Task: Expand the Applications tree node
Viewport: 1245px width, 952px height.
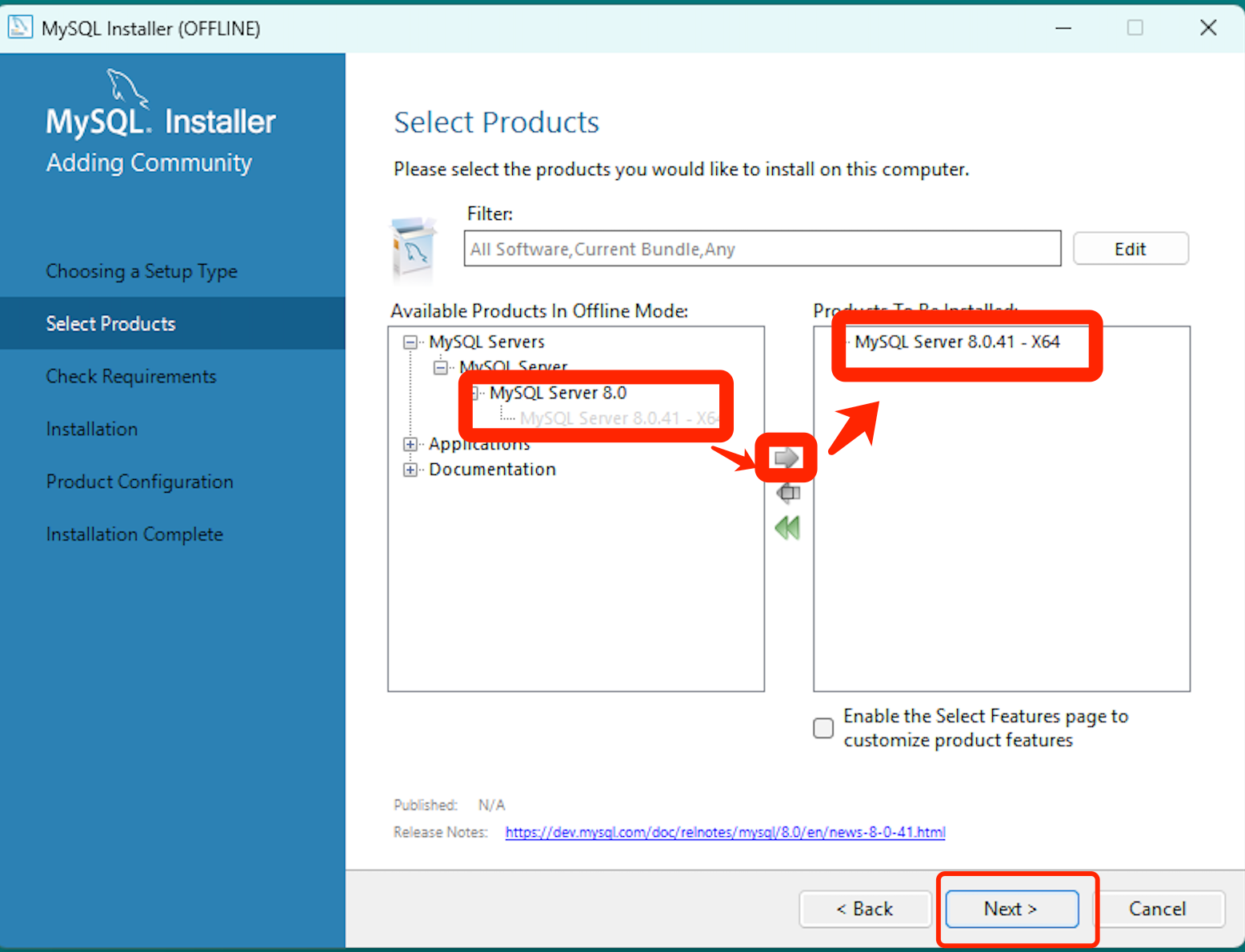Action: click(x=410, y=444)
